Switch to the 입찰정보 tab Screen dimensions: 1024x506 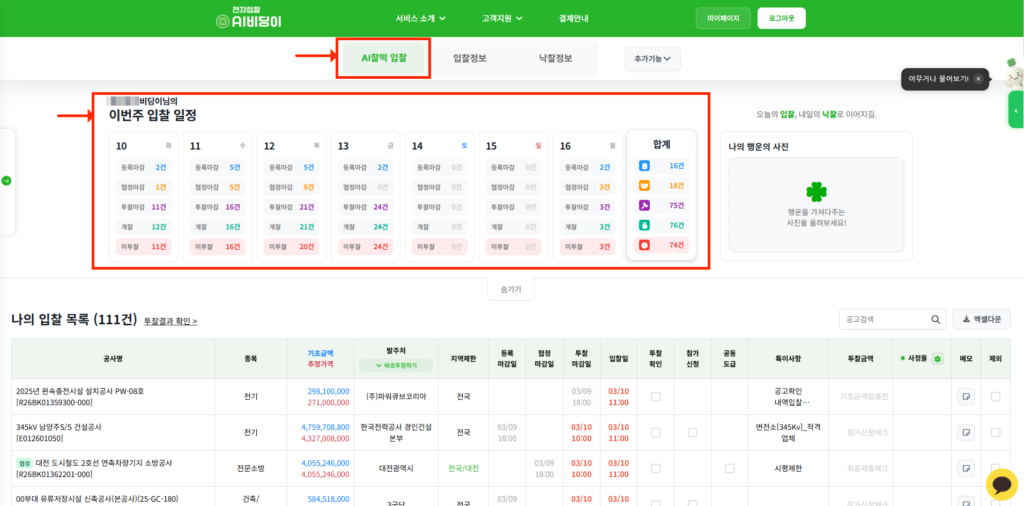[469, 59]
